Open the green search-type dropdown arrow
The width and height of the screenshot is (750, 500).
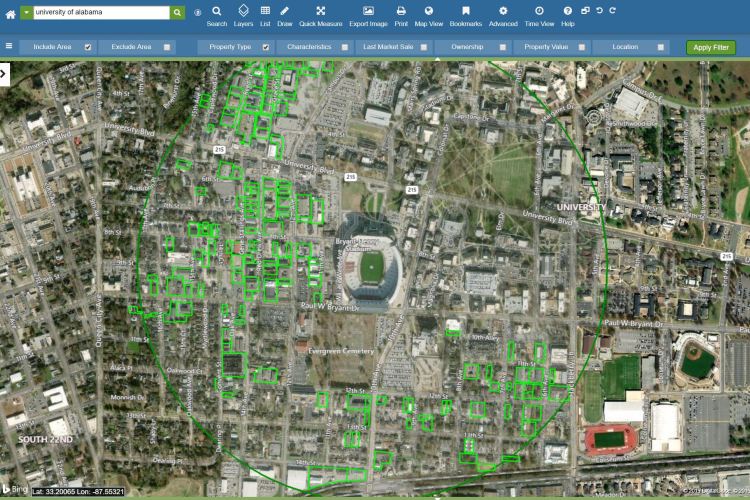26,12
